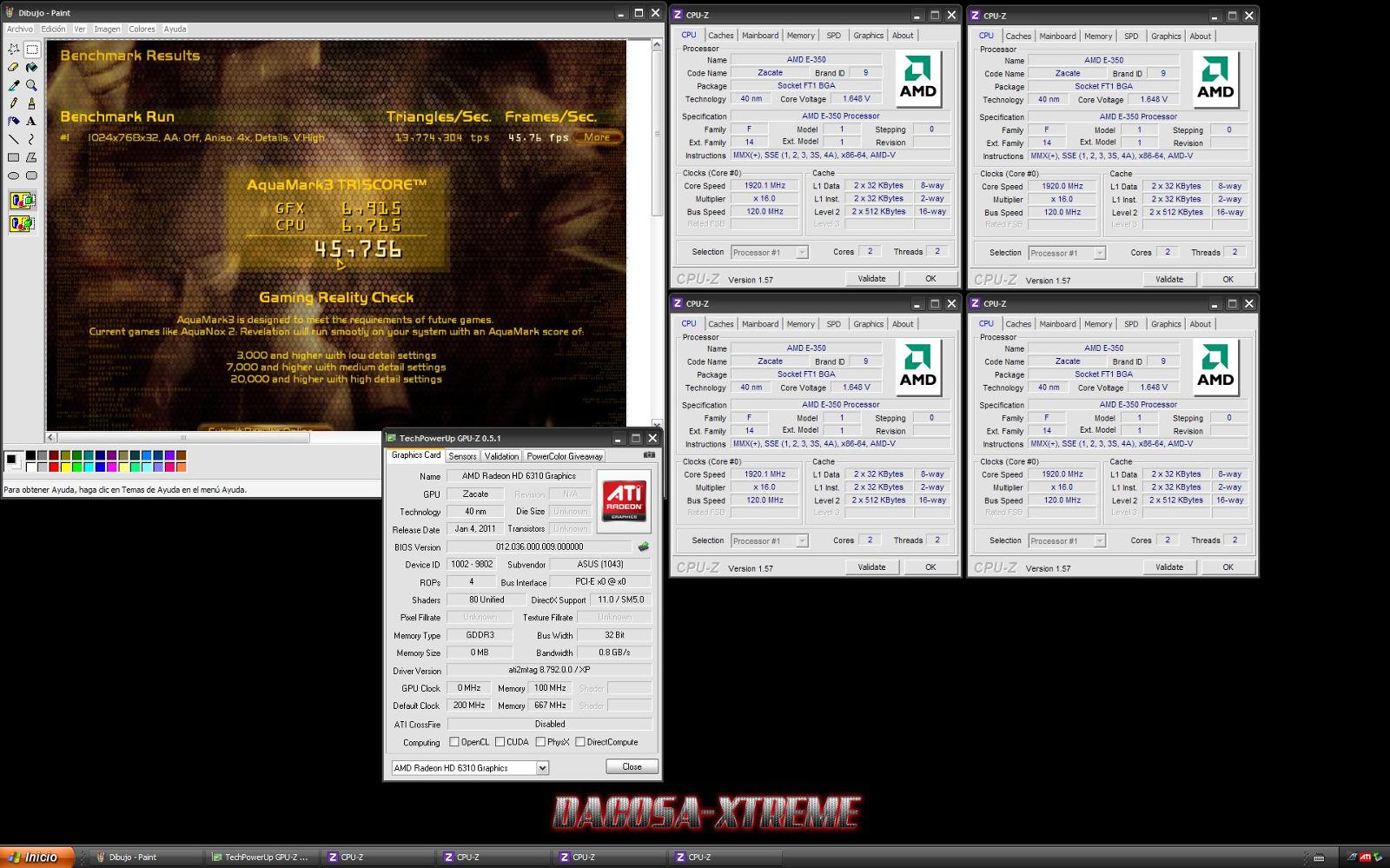
Task: Open the Memory tab in upper-left CPU-Z window
Action: [801, 36]
